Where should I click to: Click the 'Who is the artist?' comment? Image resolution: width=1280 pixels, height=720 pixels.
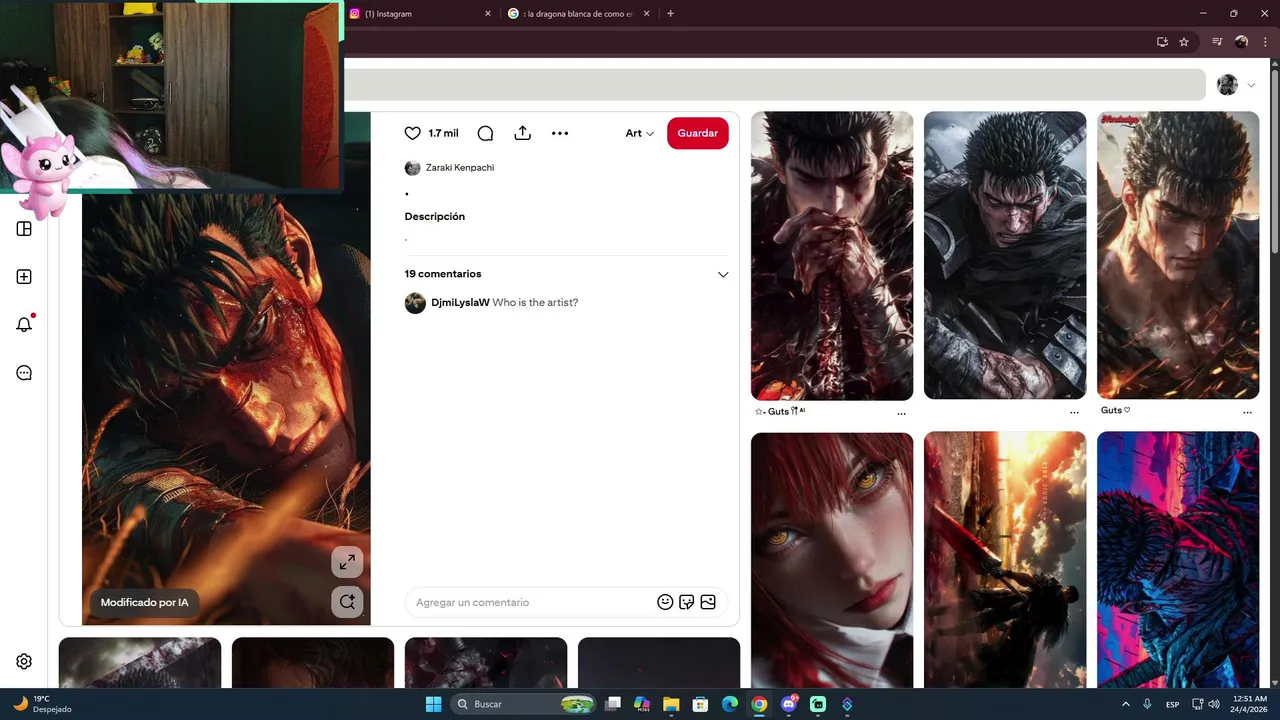coord(535,302)
